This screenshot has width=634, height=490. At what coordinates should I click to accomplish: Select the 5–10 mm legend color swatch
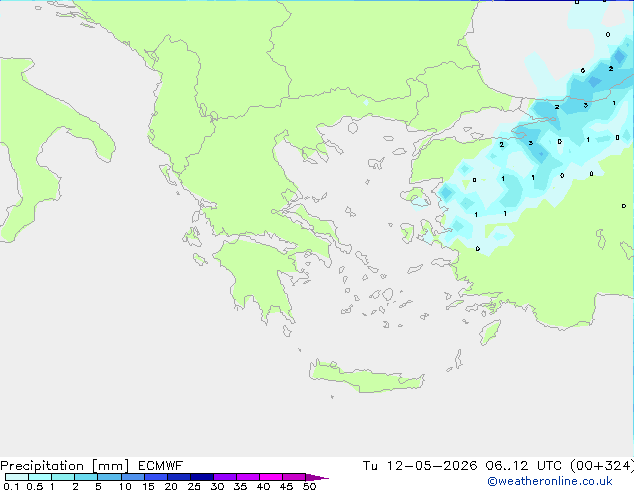(x=109, y=477)
